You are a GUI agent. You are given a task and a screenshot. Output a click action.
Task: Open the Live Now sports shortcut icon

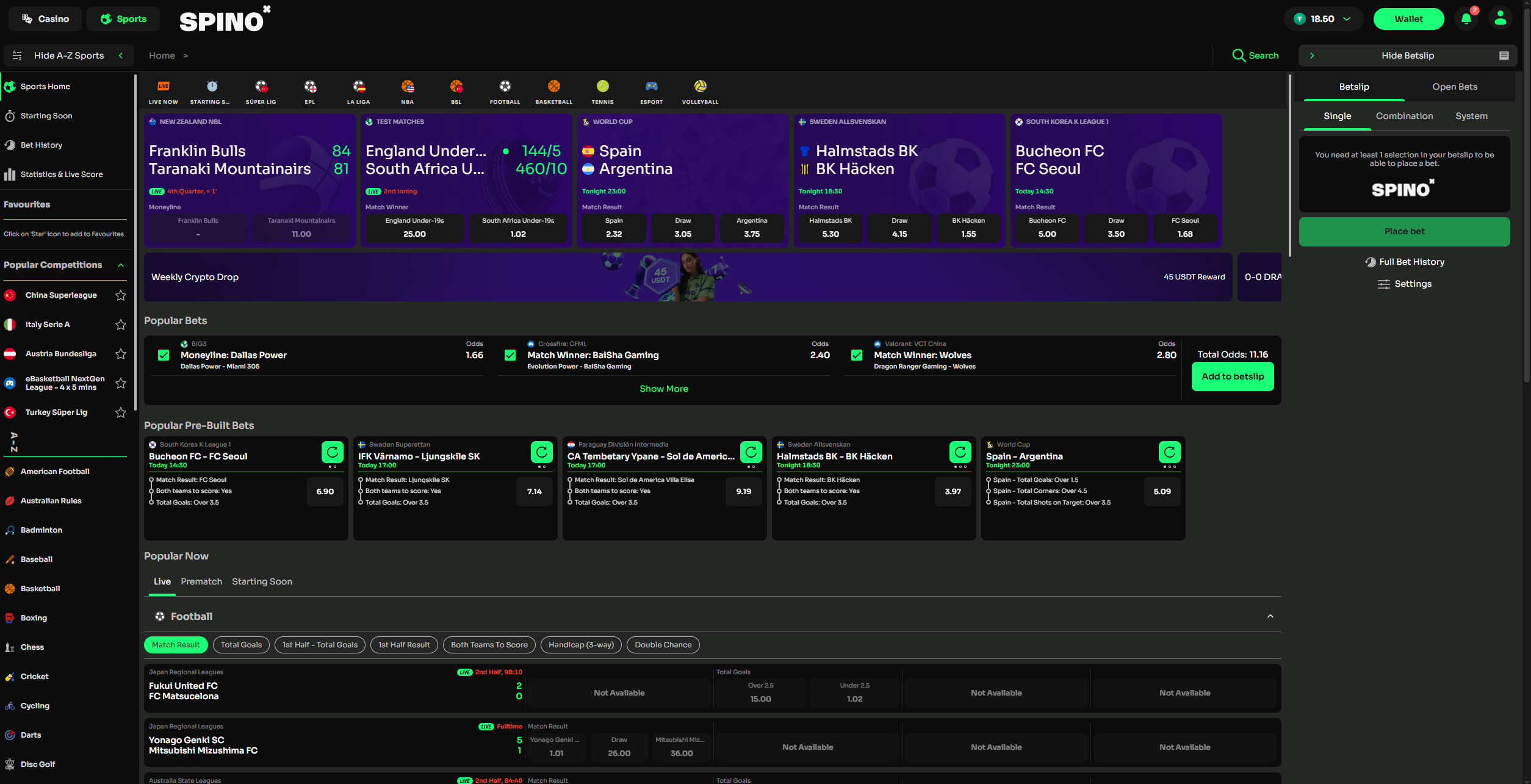click(x=164, y=87)
